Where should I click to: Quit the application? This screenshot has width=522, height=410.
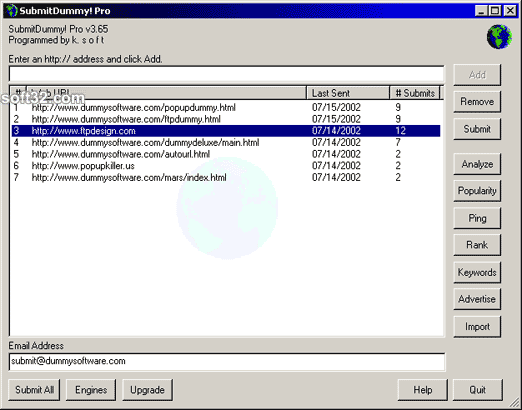pos(477,390)
